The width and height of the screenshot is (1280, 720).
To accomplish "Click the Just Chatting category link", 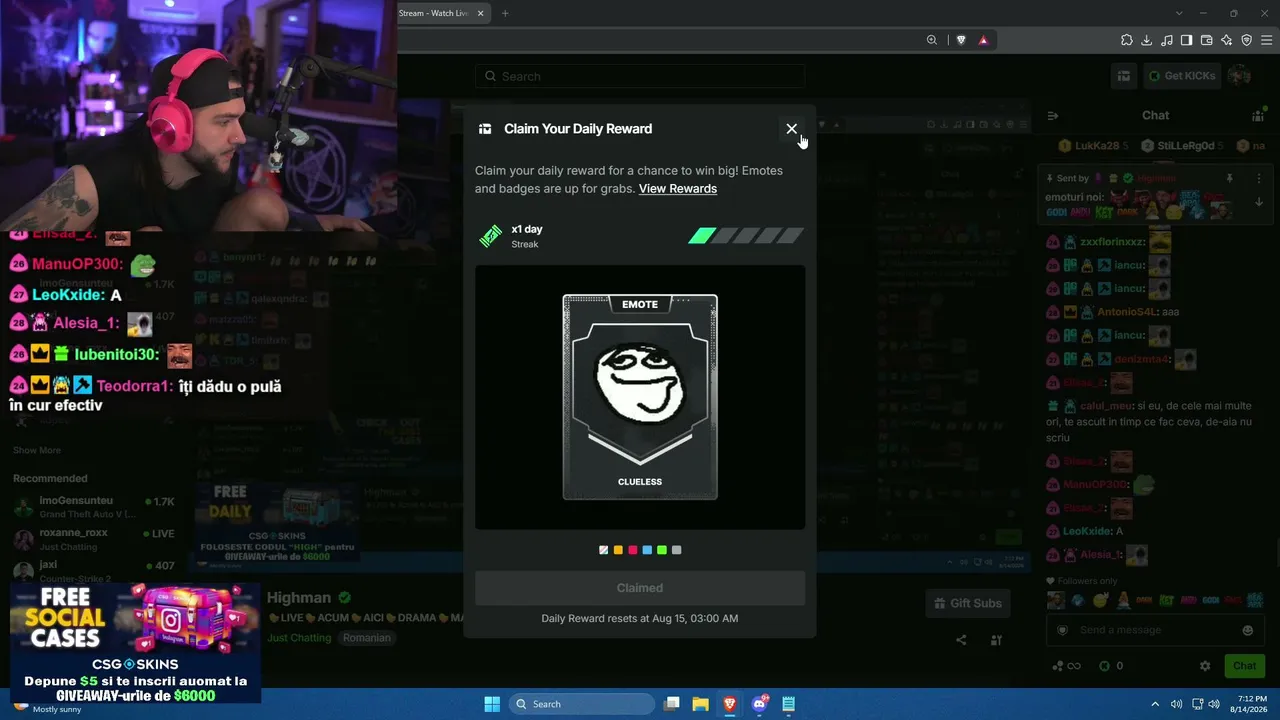I will tap(299, 638).
